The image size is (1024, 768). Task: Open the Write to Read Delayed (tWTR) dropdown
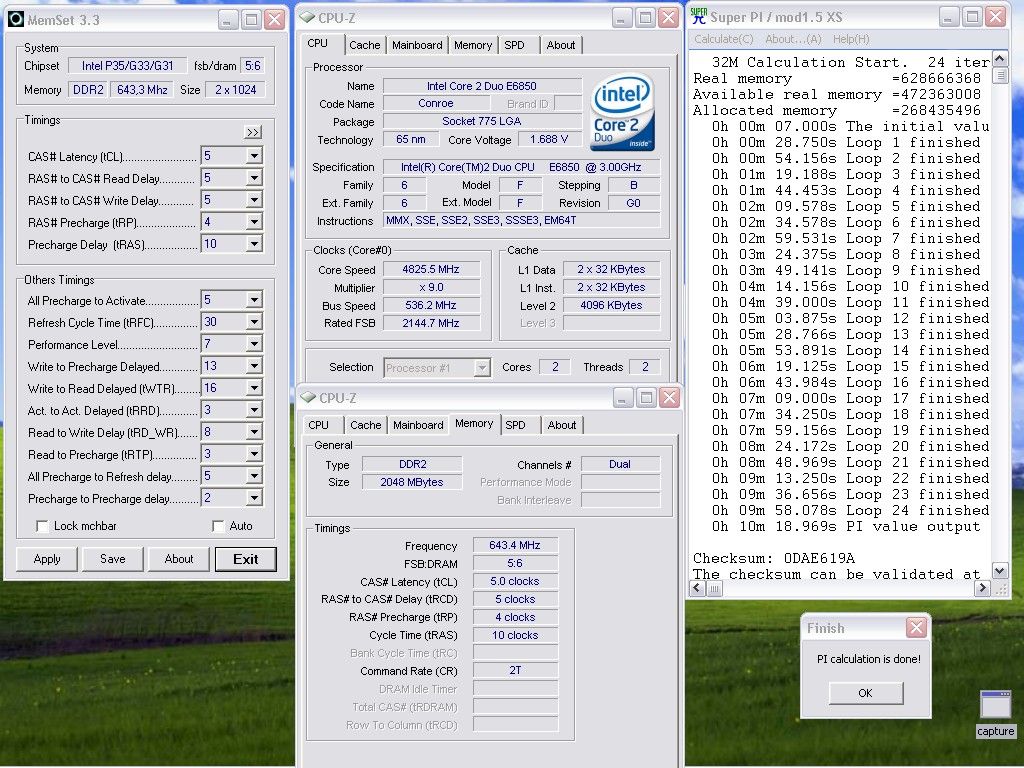(254, 388)
